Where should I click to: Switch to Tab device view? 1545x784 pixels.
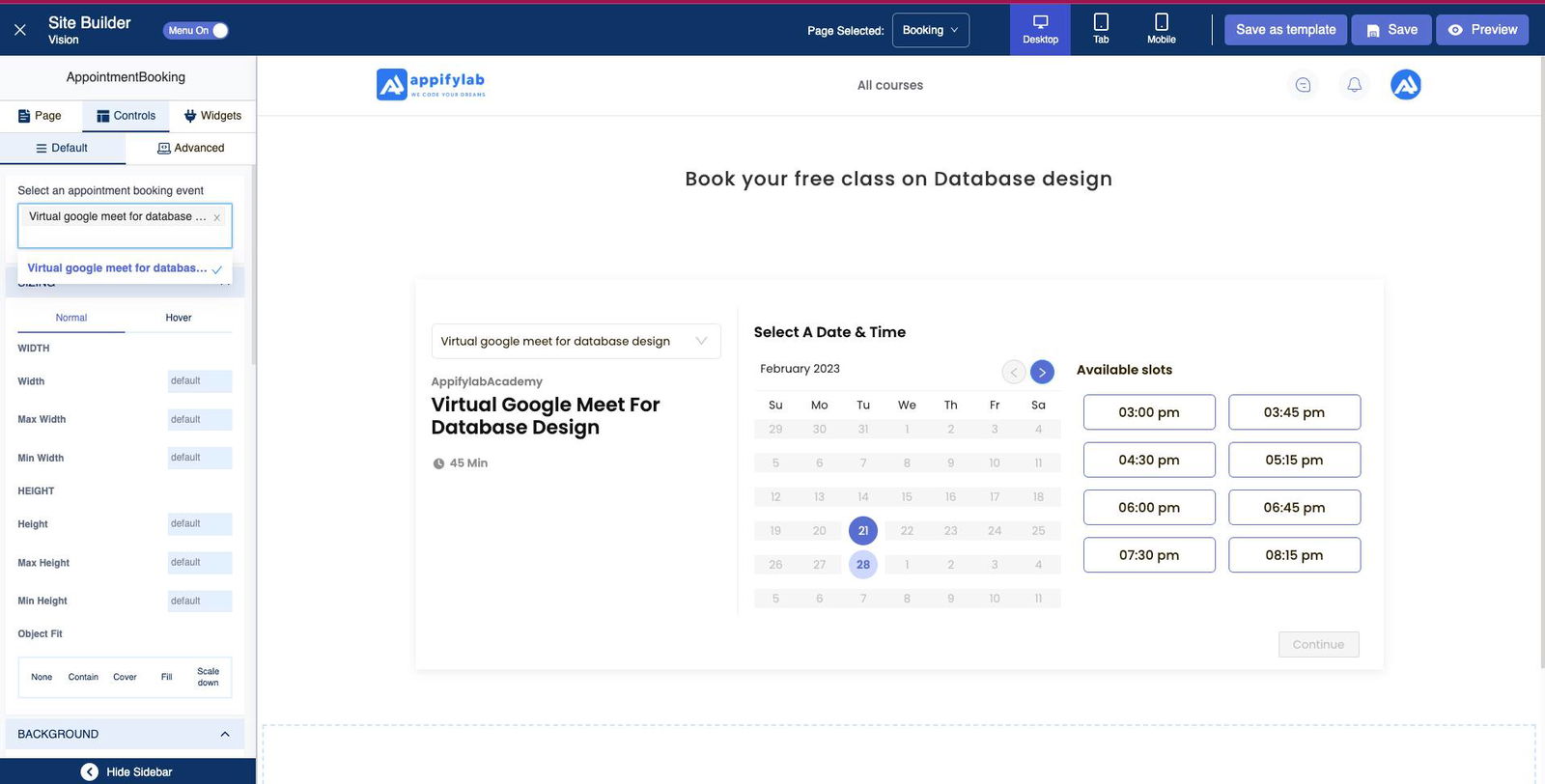point(1101,29)
